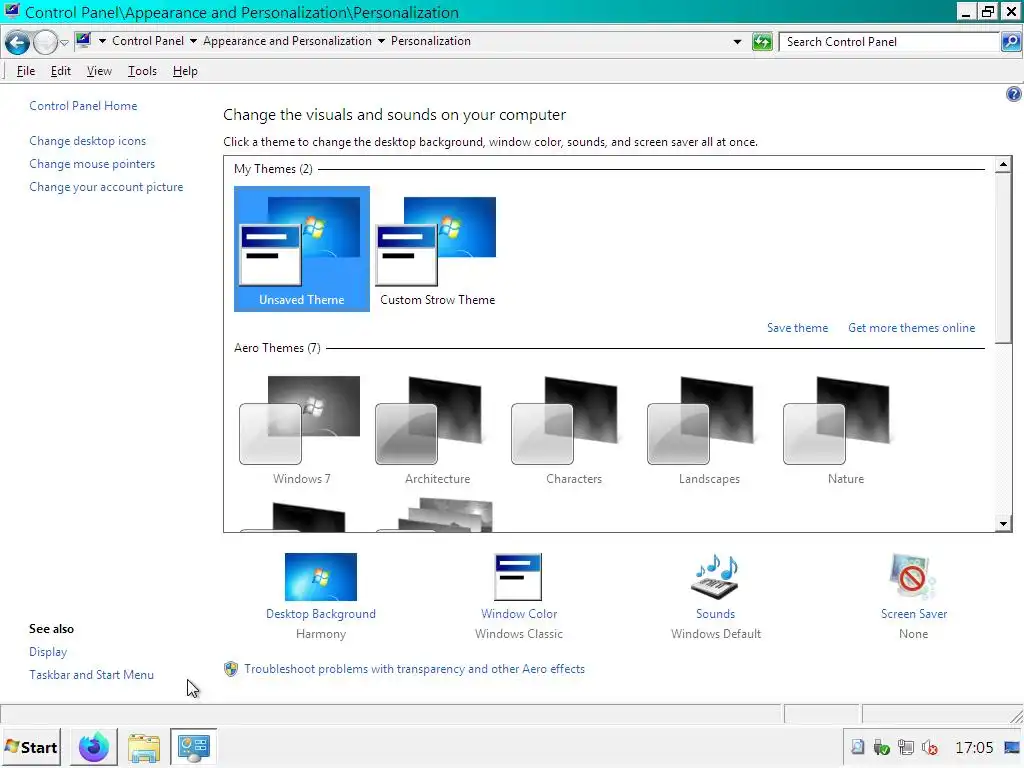The image size is (1024, 768).
Task: Open the View menu
Action: [x=99, y=71]
